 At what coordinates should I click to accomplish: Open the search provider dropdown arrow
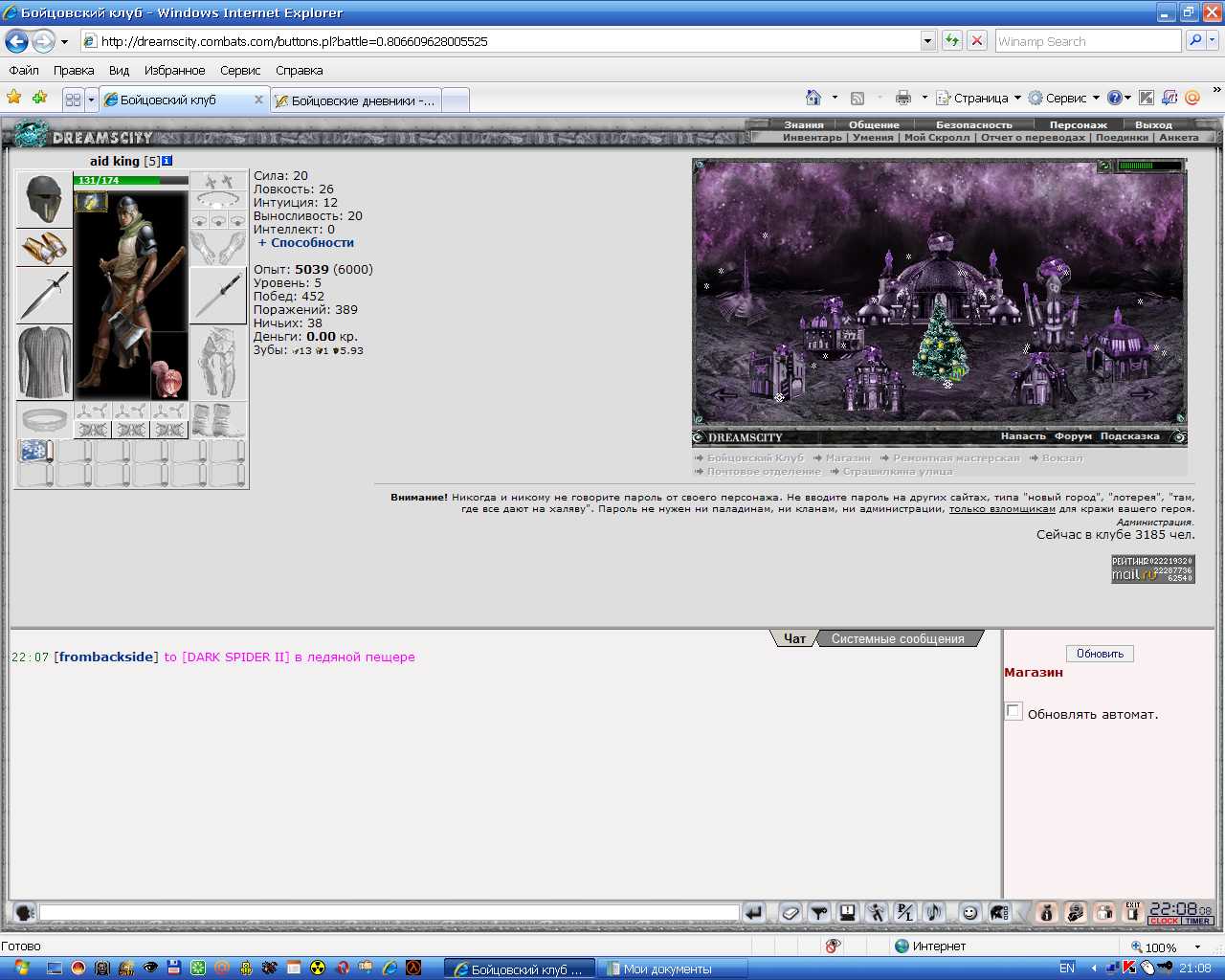pyautogui.click(x=1214, y=41)
